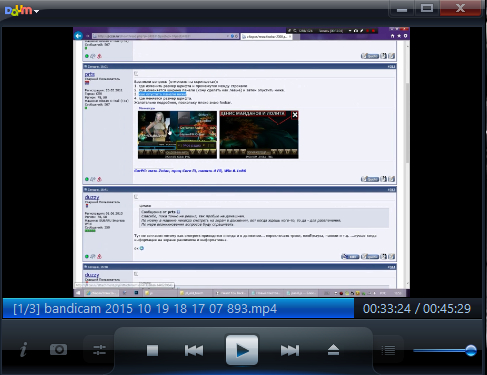
Task: Click the page scrollbar in the video
Action: (x=407, y=122)
